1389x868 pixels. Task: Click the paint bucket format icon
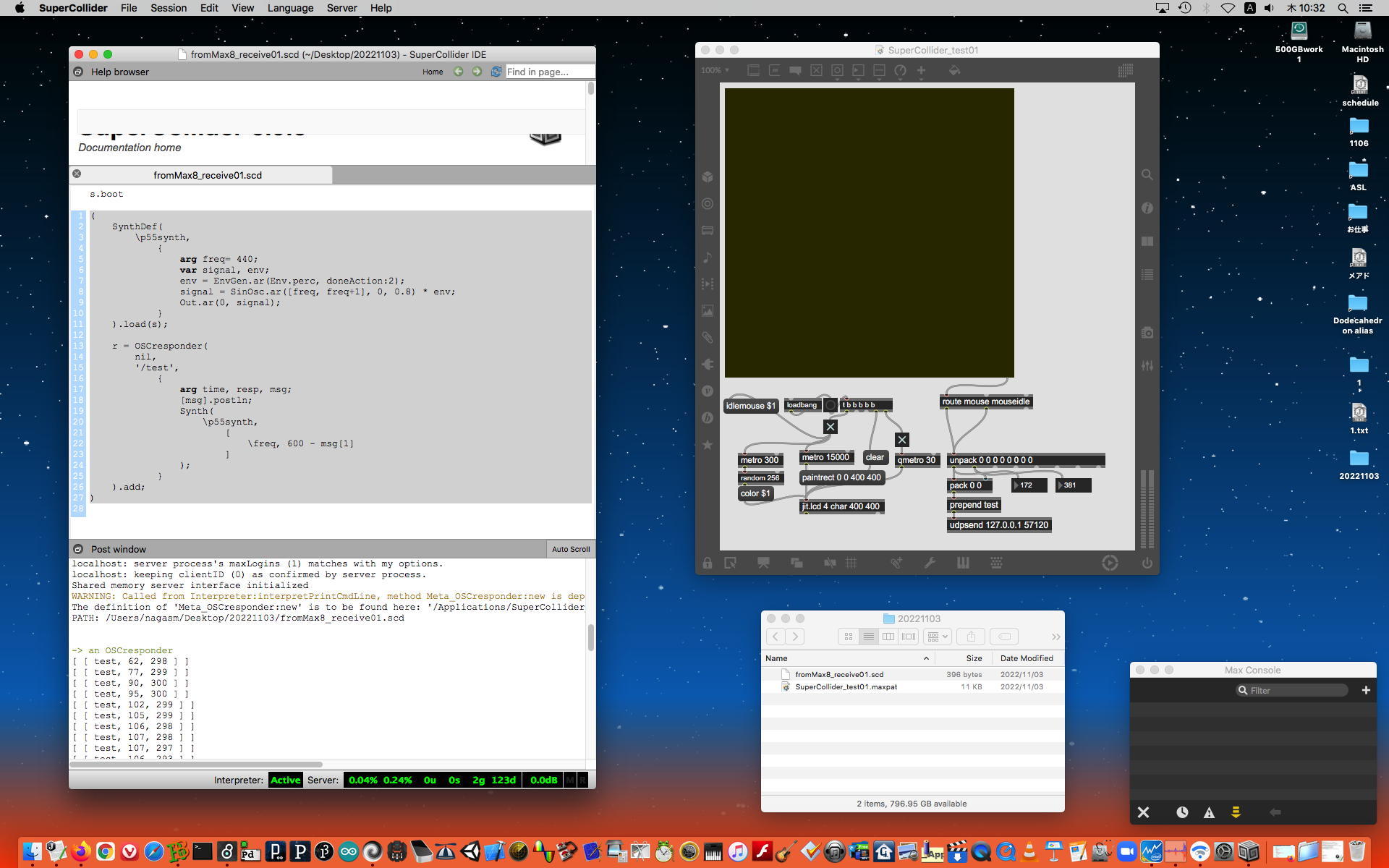(954, 71)
